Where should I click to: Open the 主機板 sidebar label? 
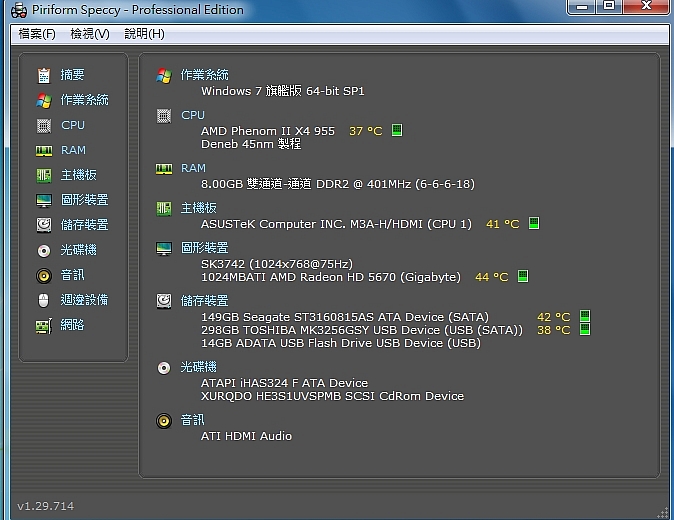click(x=79, y=175)
